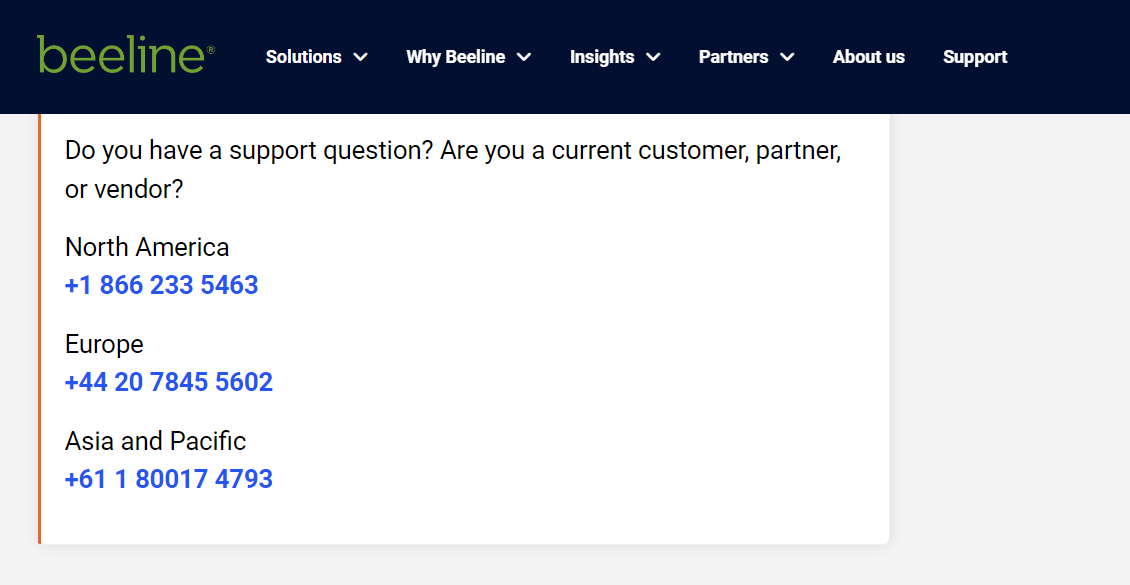This screenshot has width=1130, height=585.
Task: Open the Solutions menu
Action: [x=303, y=57]
